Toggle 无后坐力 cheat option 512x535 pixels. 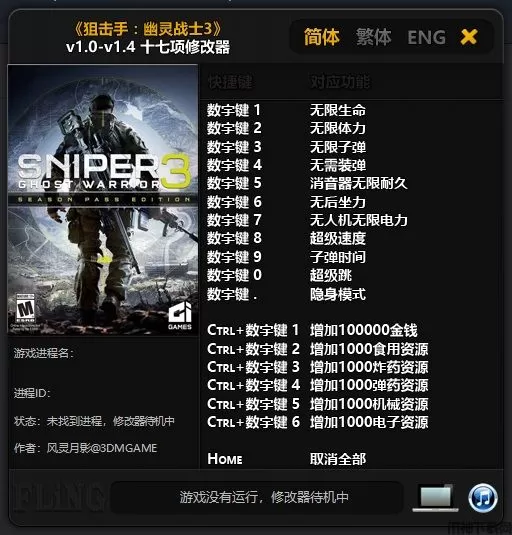tap(338, 202)
